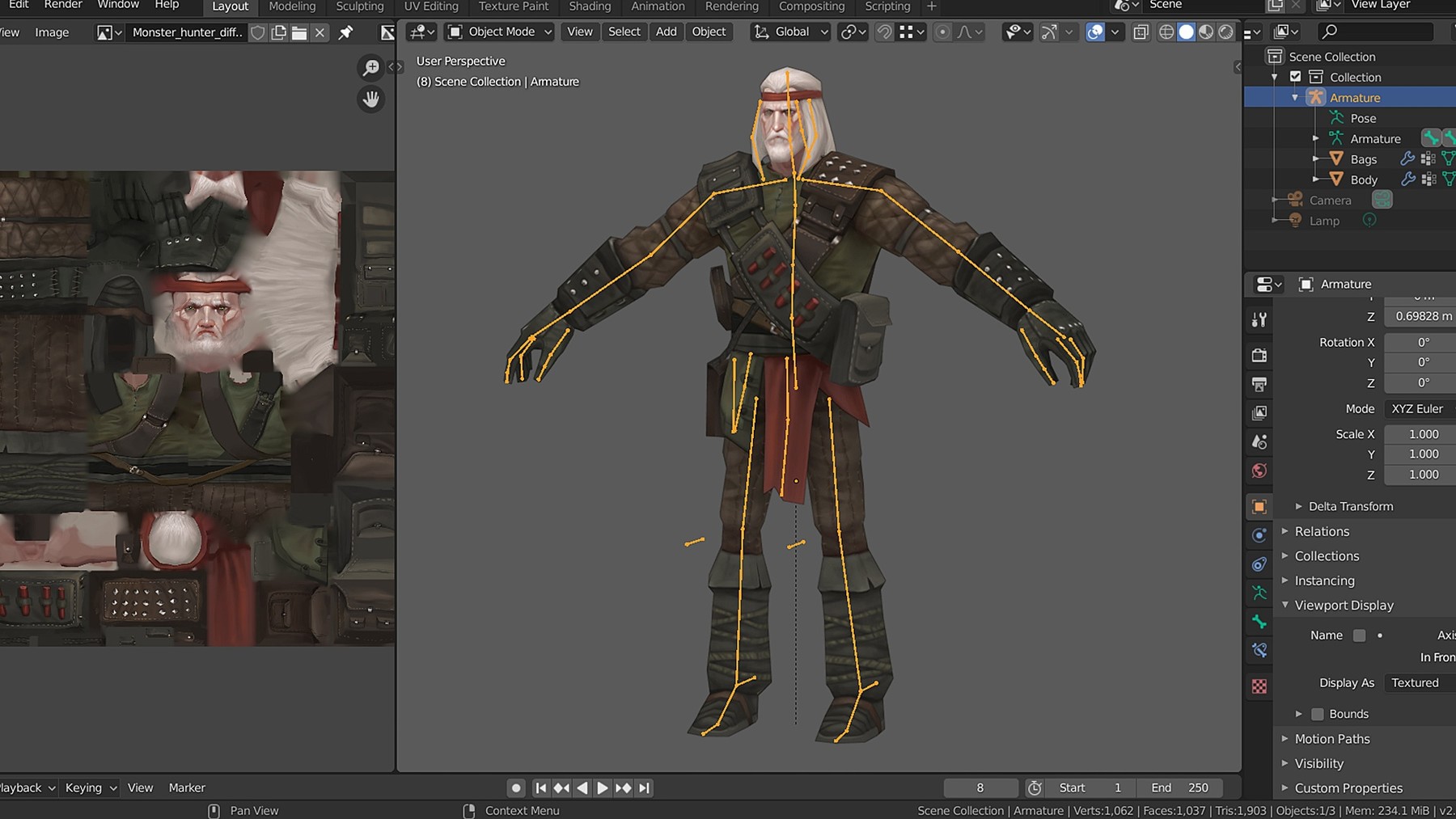Open the Bone properties tab
The width and height of the screenshot is (1456, 819).
pyautogui.click(x=1259, y=622)
